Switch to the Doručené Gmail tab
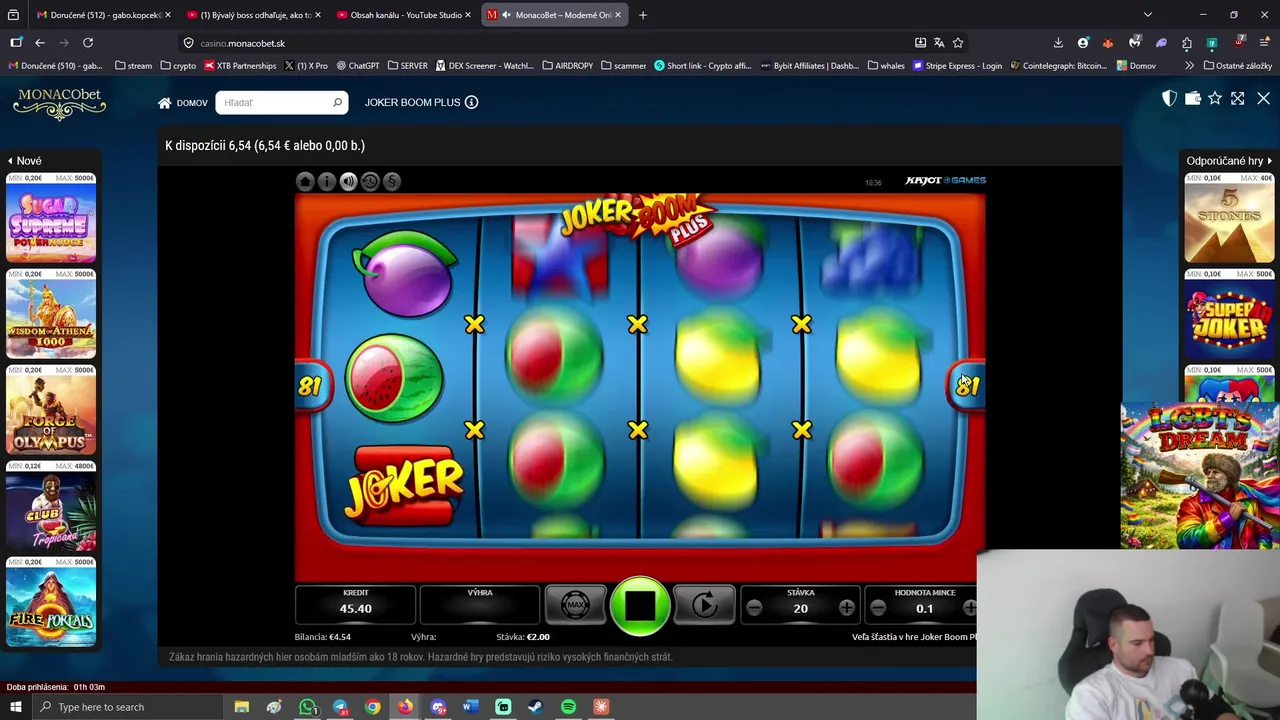Screen dimensions: 1280x720 point(103,15)
